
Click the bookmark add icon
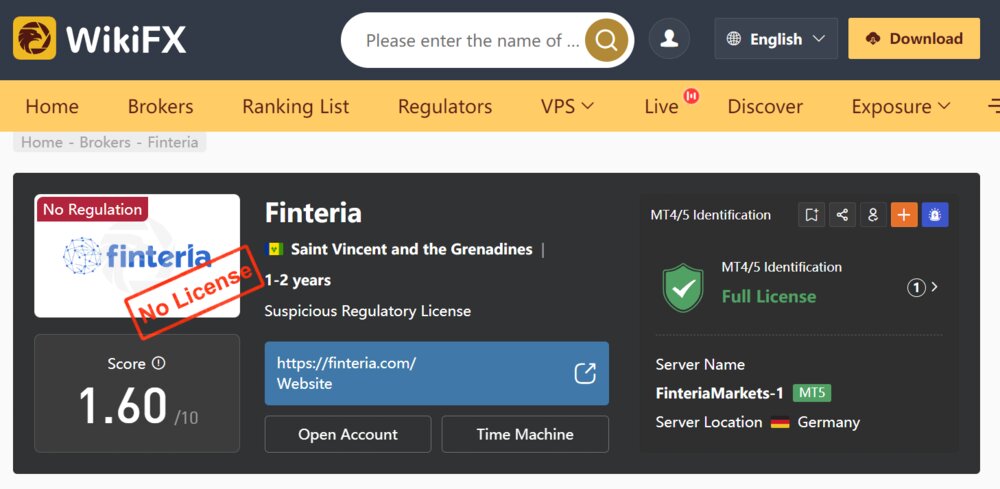pos(811,215)
